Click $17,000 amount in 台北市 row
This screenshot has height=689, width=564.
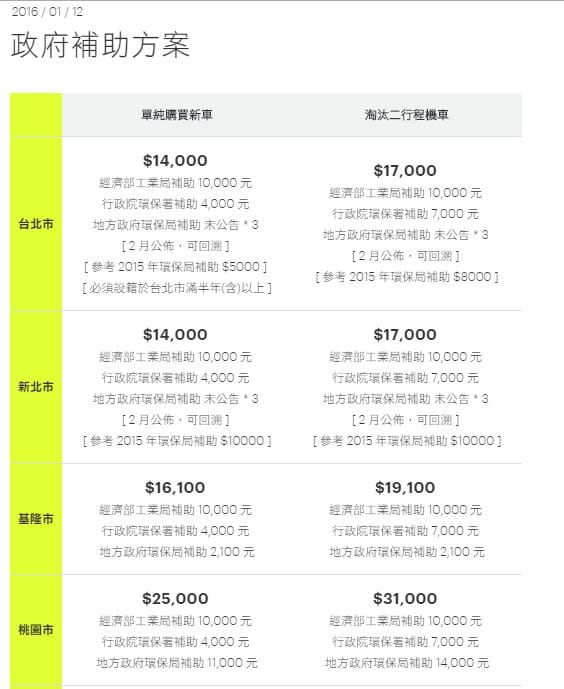pos(405,170)
